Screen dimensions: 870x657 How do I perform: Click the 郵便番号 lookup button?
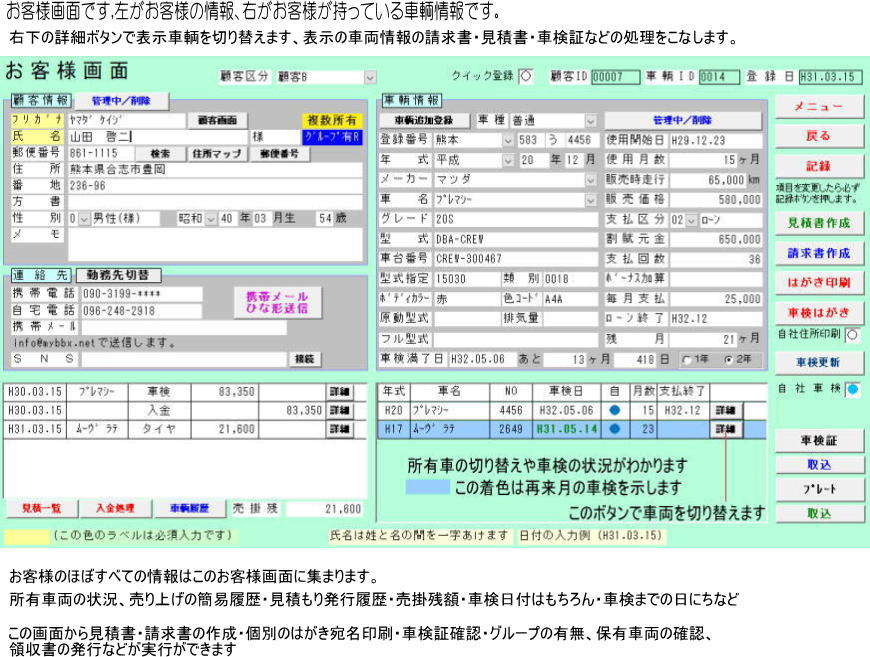279,154
